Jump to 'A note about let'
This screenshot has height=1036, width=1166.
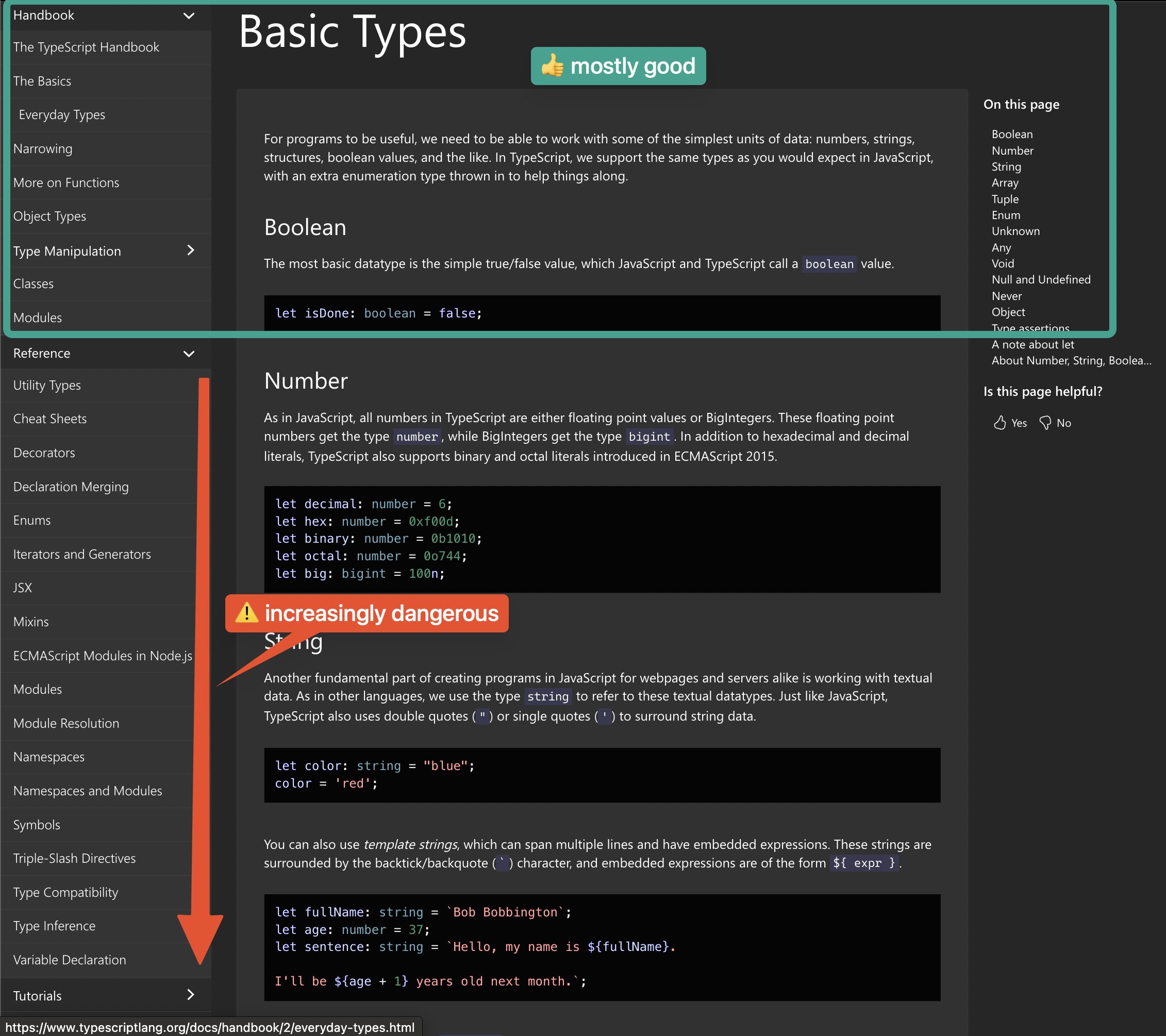click(x=1032, y=345)
